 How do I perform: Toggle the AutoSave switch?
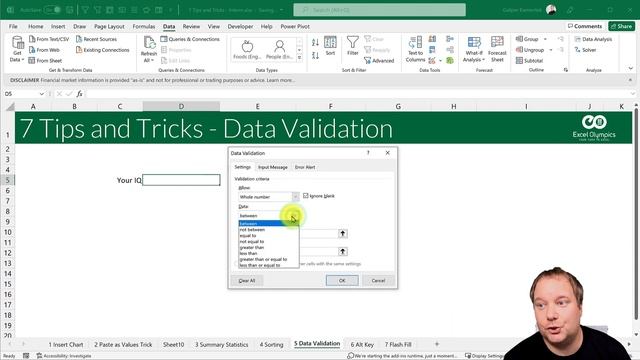click(52, 10)
